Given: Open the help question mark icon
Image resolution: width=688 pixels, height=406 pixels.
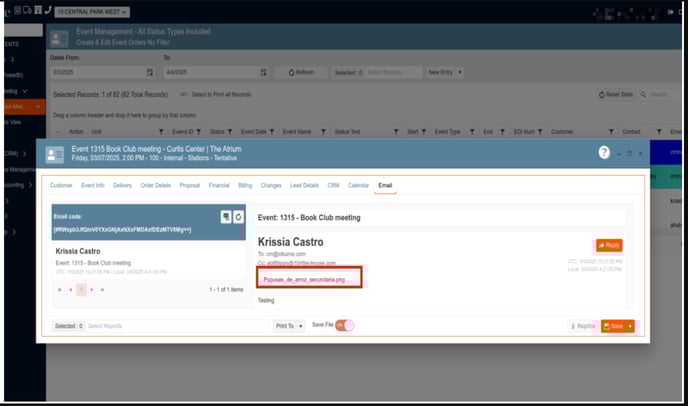Looking at the screenshot, I should (x=604, y=152).
